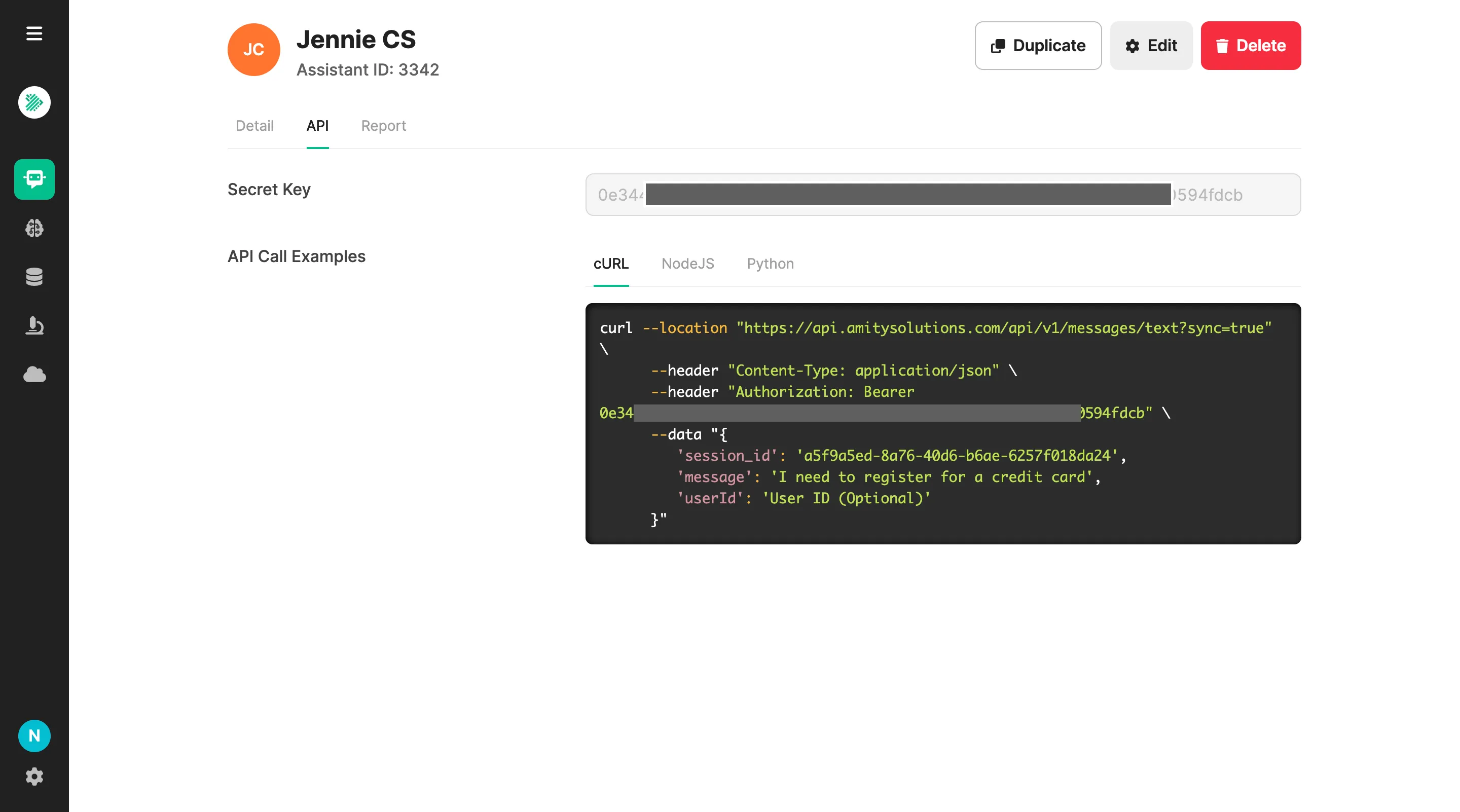Click the Duplicate button

click(x=1038, y=46)
